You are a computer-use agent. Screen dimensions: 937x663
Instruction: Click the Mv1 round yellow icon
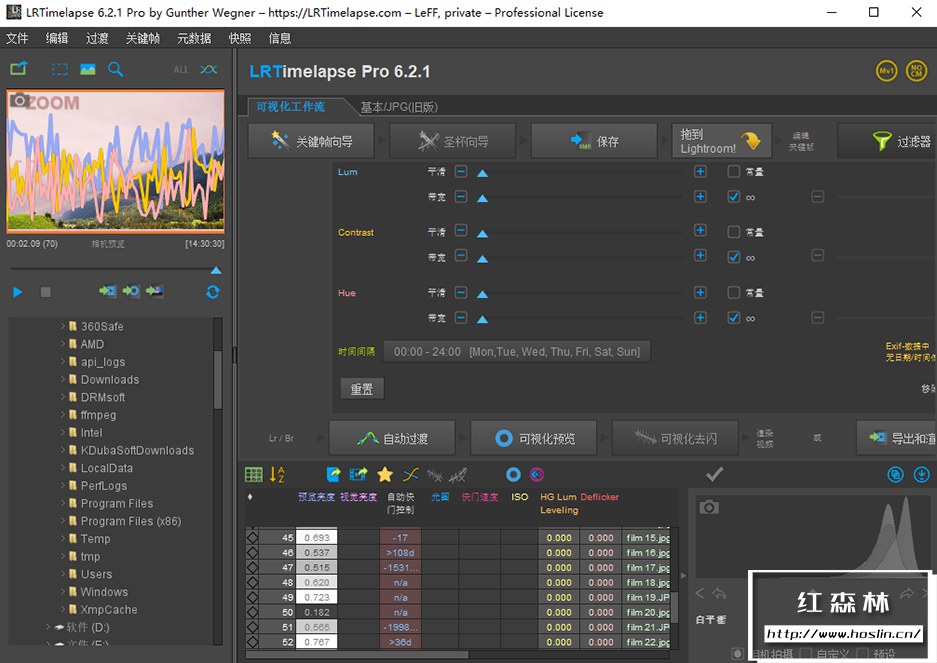[x=887, y=71]
